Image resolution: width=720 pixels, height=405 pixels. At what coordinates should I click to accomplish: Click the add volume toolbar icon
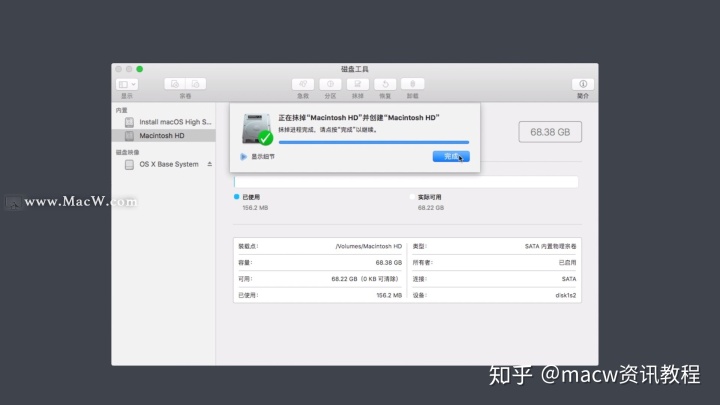tap(175, 84)
